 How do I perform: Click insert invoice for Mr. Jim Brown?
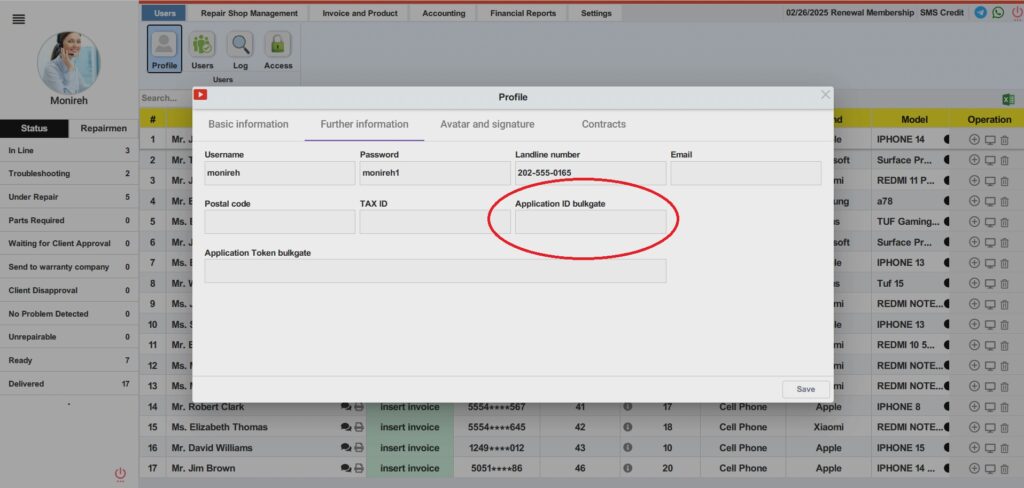[x=410, y=468]
